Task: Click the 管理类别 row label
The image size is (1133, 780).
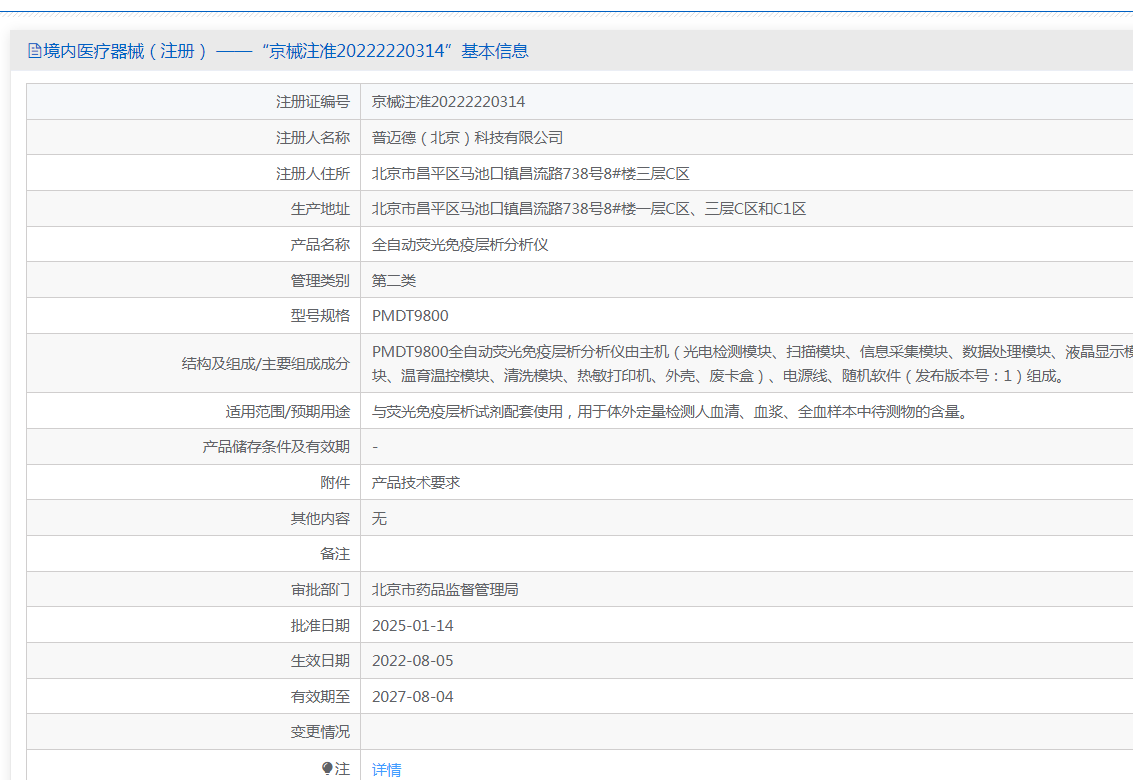Action: pyautogui.click(x=320, y=280)
